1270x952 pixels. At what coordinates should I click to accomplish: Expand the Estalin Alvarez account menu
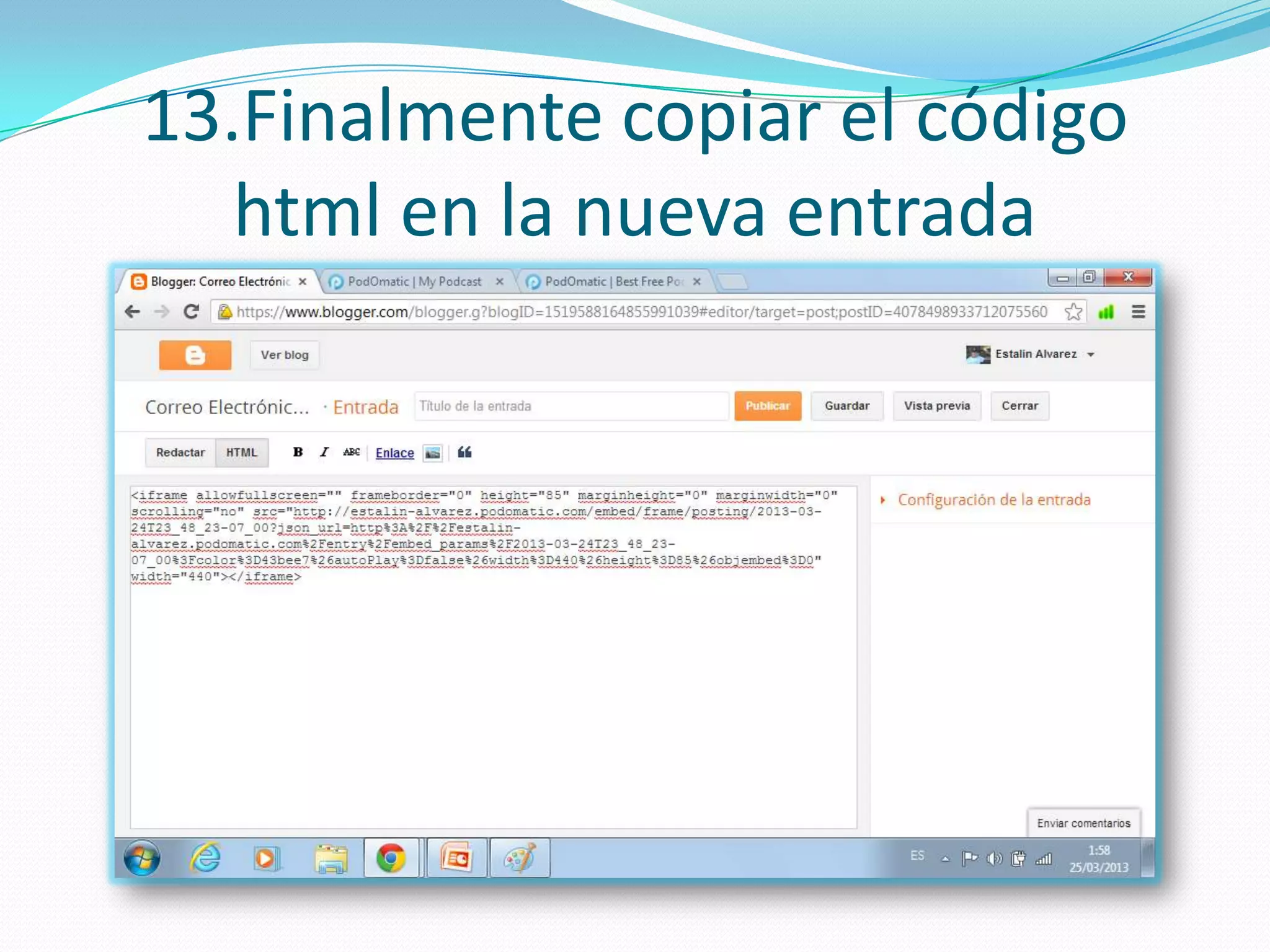click(x=1091, y=355)
